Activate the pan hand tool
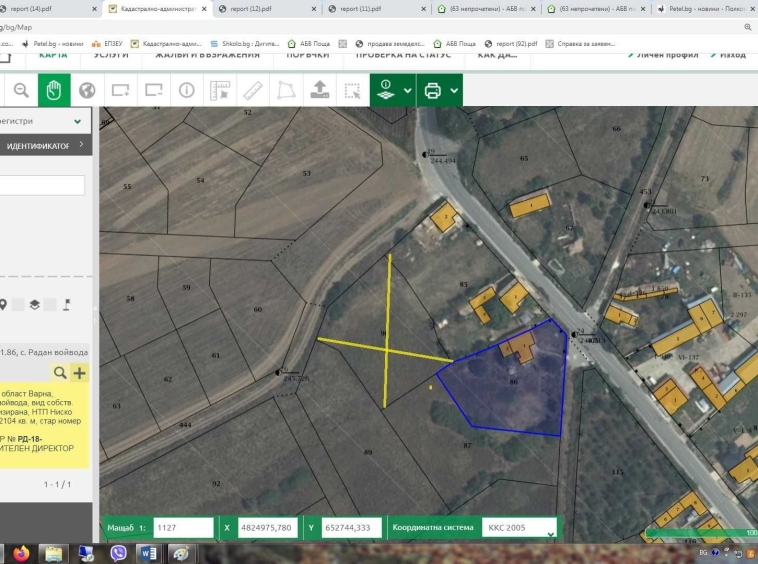Viewport: 758px width, 564px height. click(x=54, y=90)
